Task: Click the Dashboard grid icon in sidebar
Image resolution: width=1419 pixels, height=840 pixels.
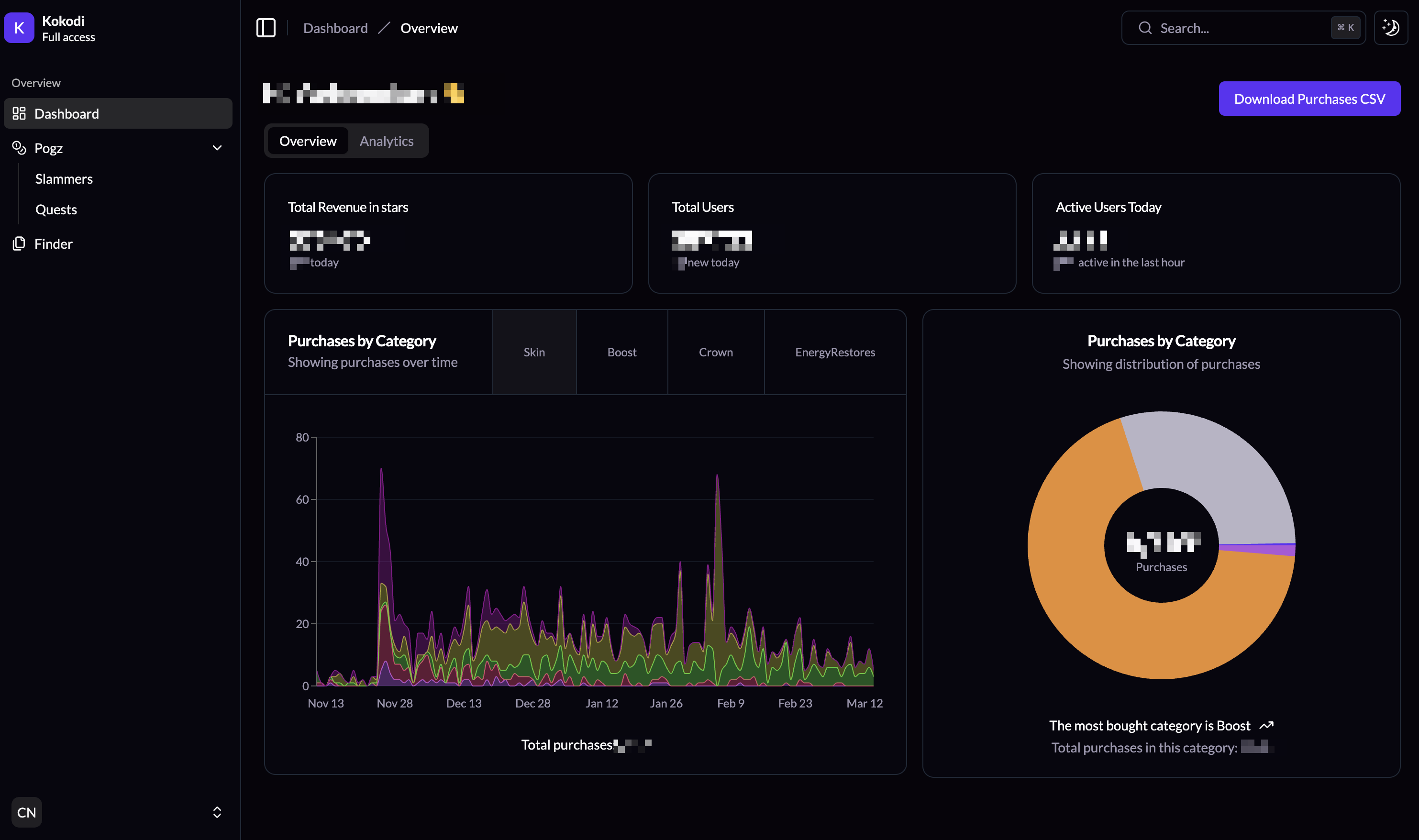Action: (x=19, y=114)
